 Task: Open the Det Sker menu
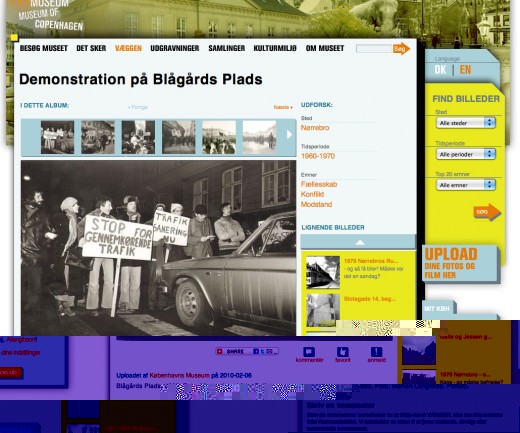[91, 48]
